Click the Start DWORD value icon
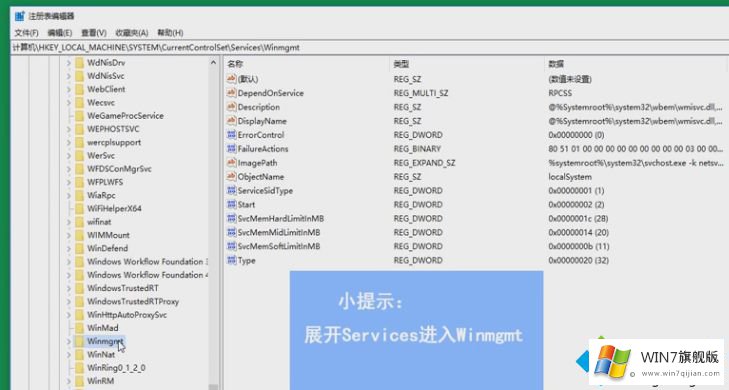This screenshot has width=729, height=390. coord(231,205)
